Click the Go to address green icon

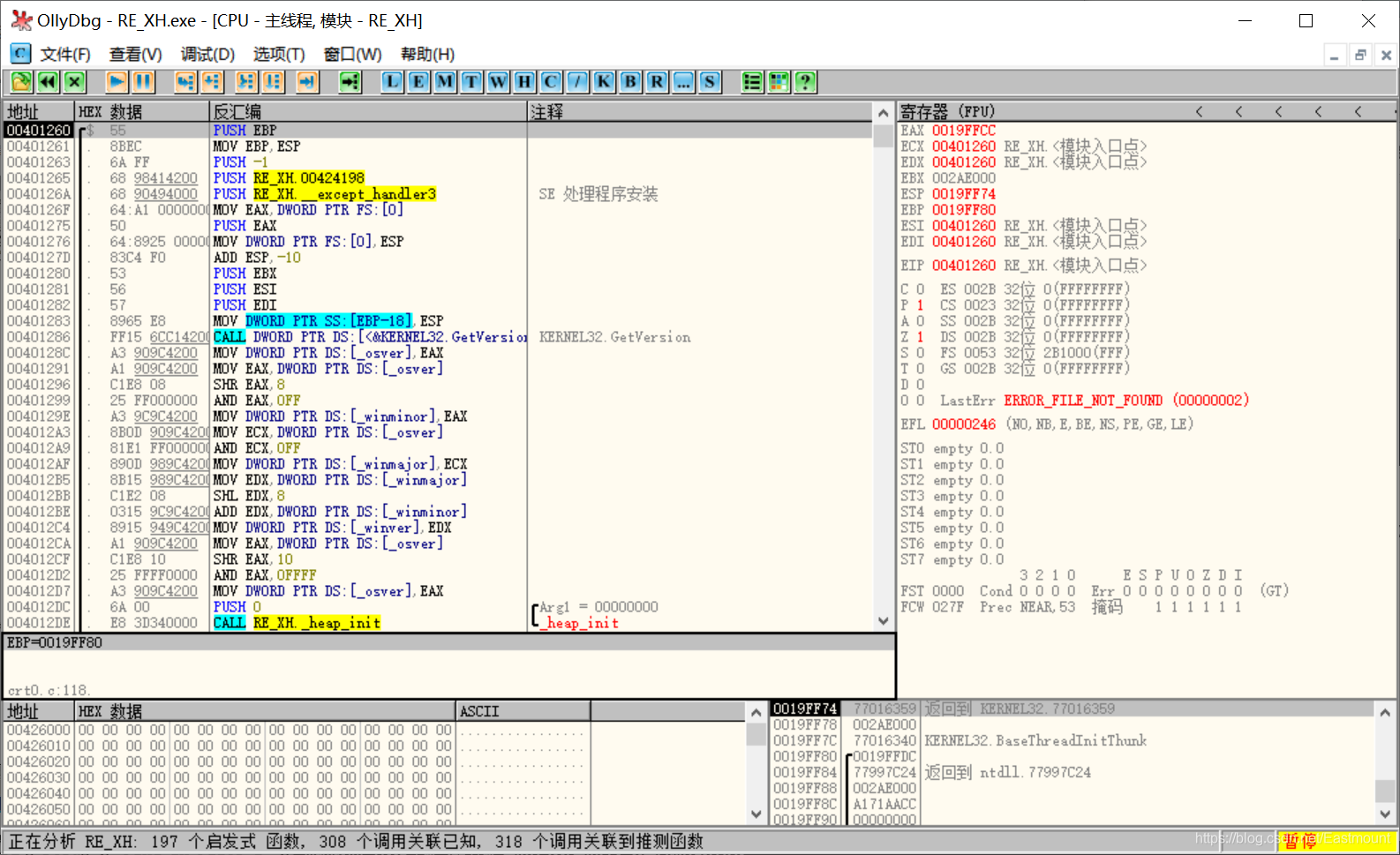click(350, 82)
